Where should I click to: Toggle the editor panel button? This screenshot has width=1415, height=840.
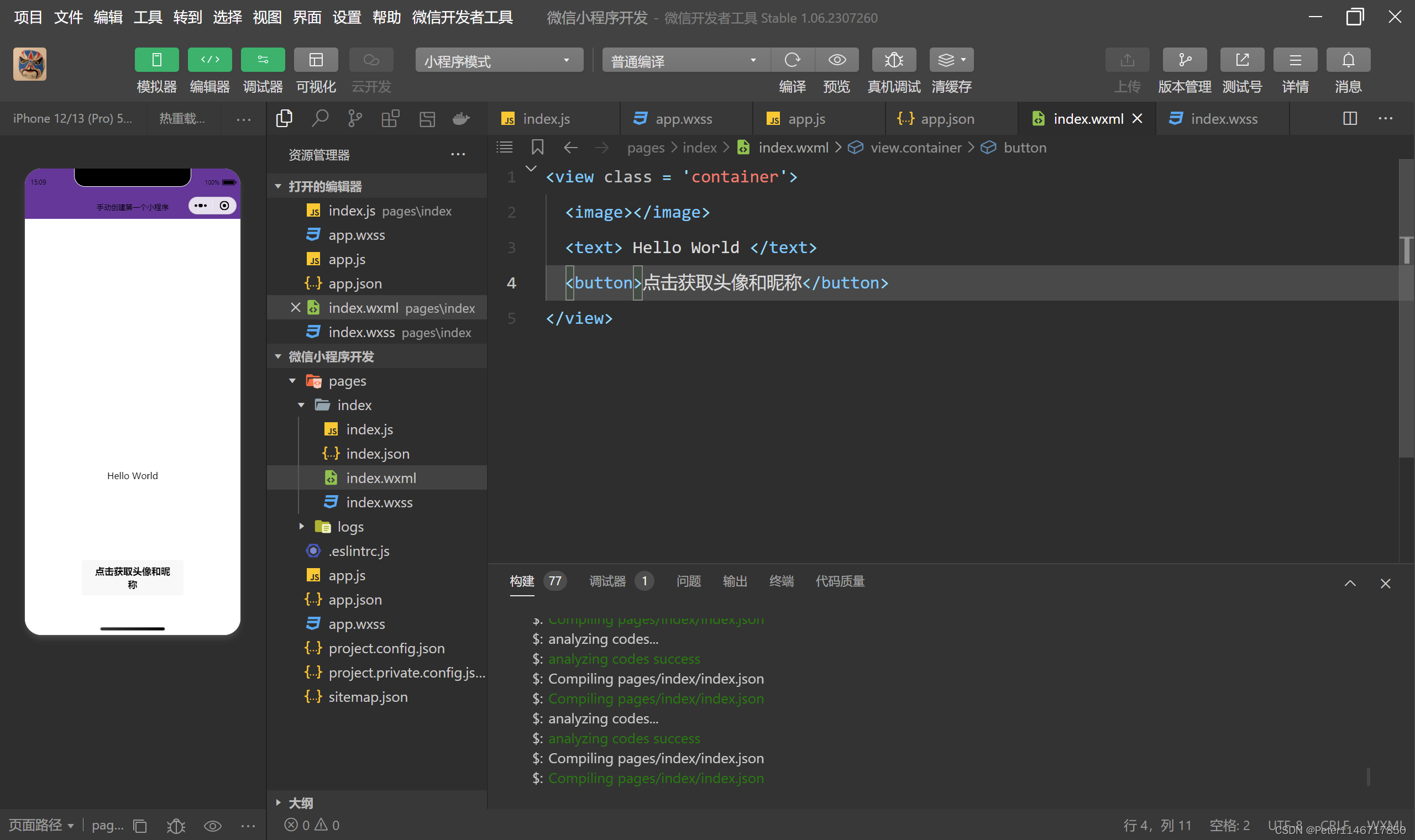click(209, 60)
